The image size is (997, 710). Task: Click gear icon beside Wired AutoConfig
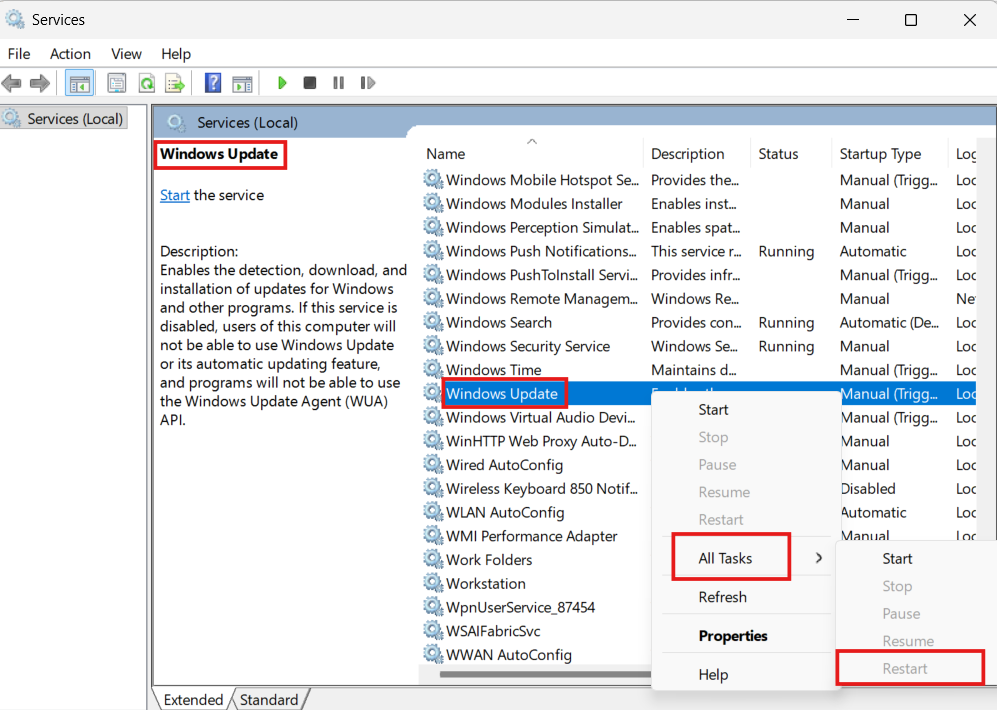[433, 465]
